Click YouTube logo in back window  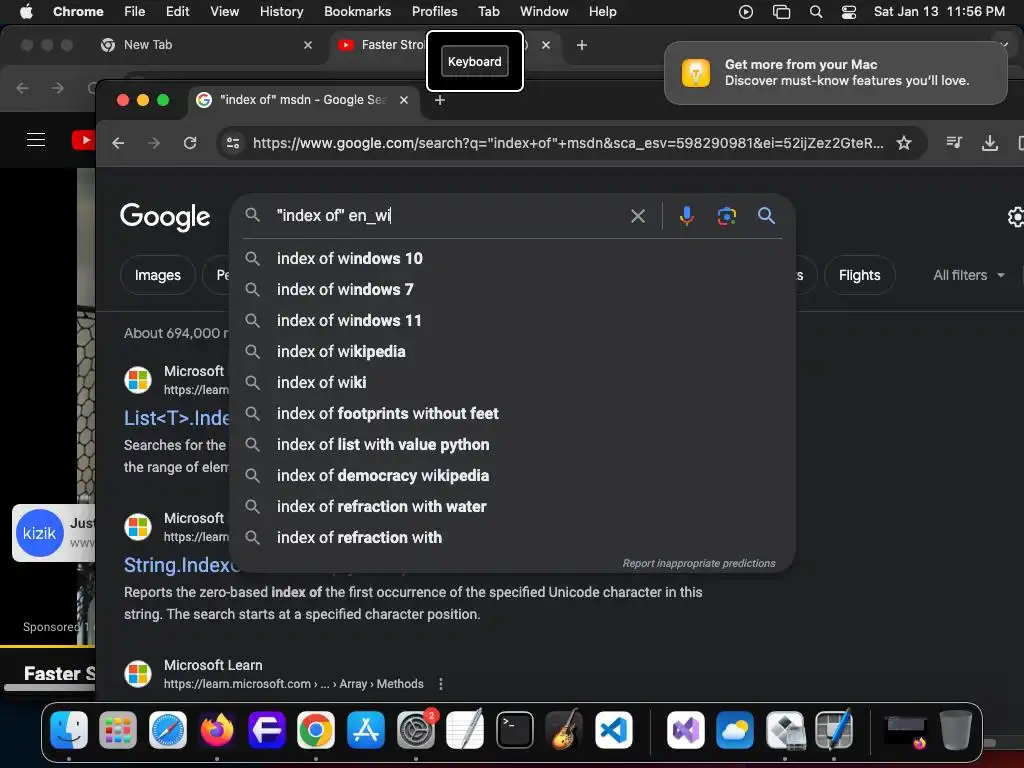pyautogui.click(x=83, y=140)
